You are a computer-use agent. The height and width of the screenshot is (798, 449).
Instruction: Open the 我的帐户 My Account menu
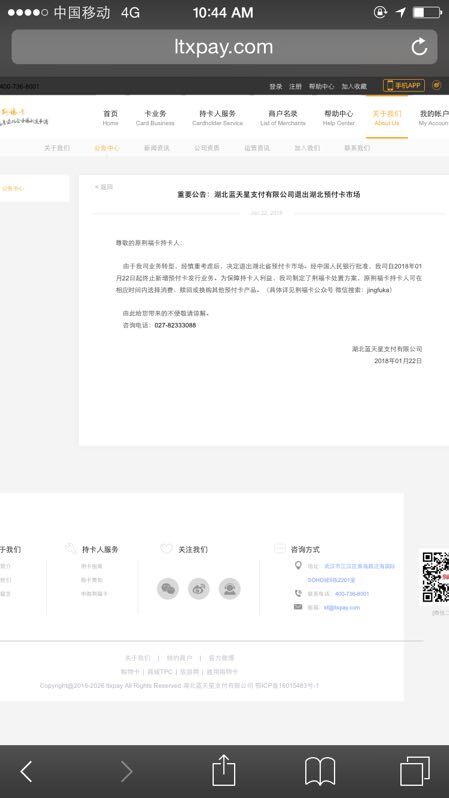pyautogui.click(x=434, y=118)
